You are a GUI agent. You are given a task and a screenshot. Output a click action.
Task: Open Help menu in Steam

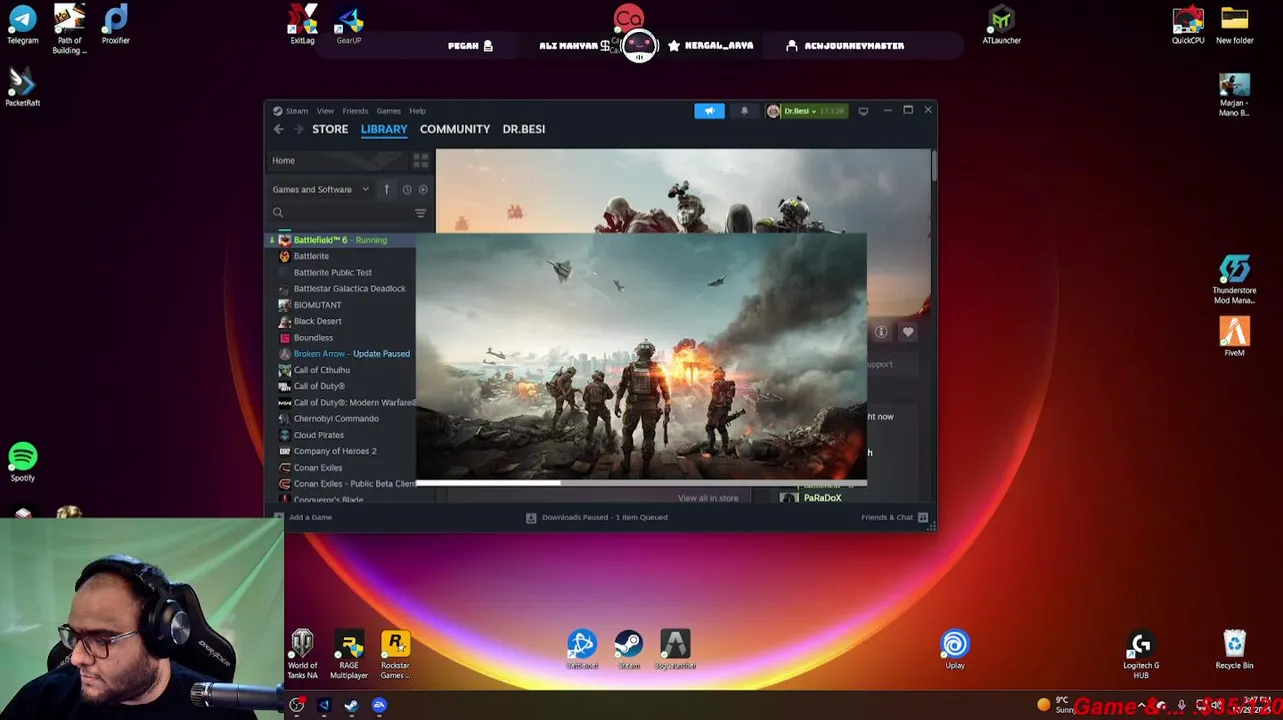click(x=417, y=111)
